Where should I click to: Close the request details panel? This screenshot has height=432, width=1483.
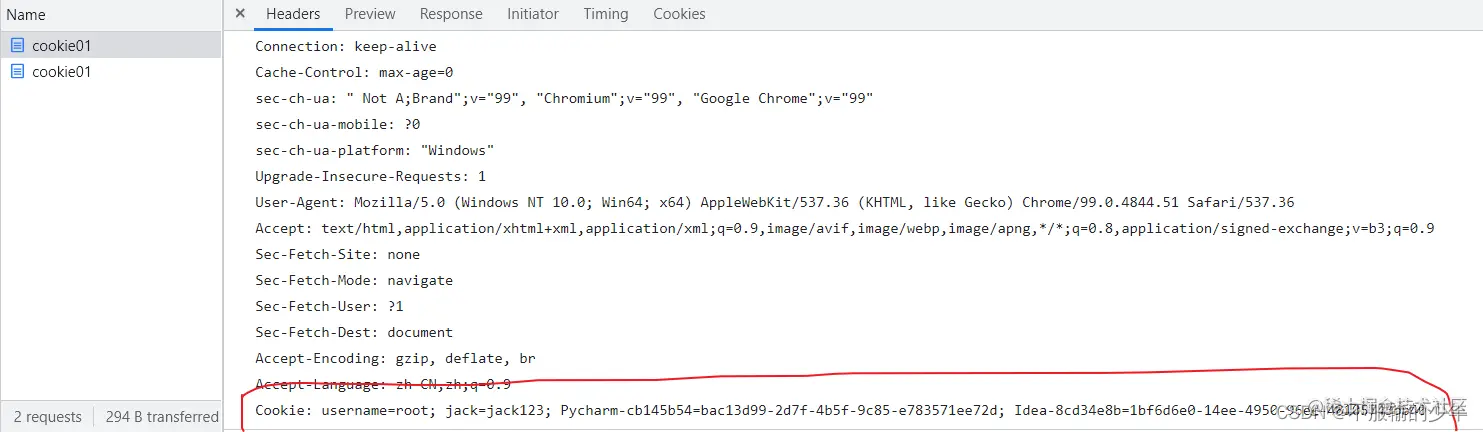coord(240,14)
